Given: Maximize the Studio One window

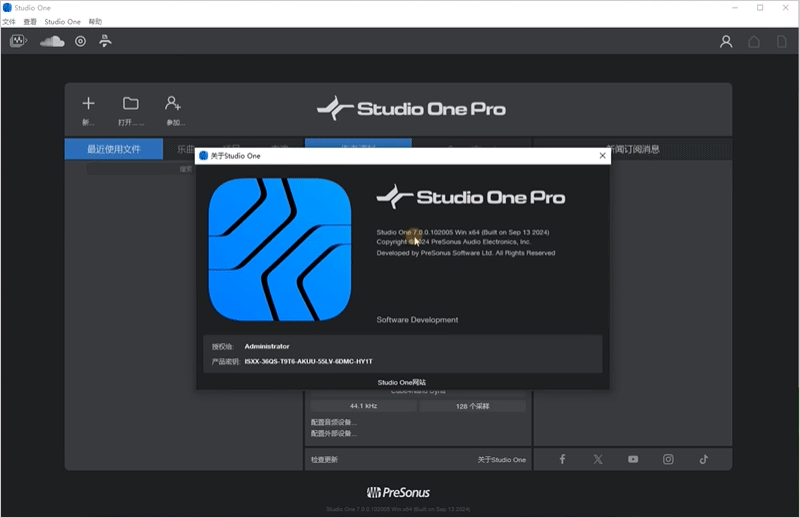Looking at the screenshot, I should tap(760, 8).
